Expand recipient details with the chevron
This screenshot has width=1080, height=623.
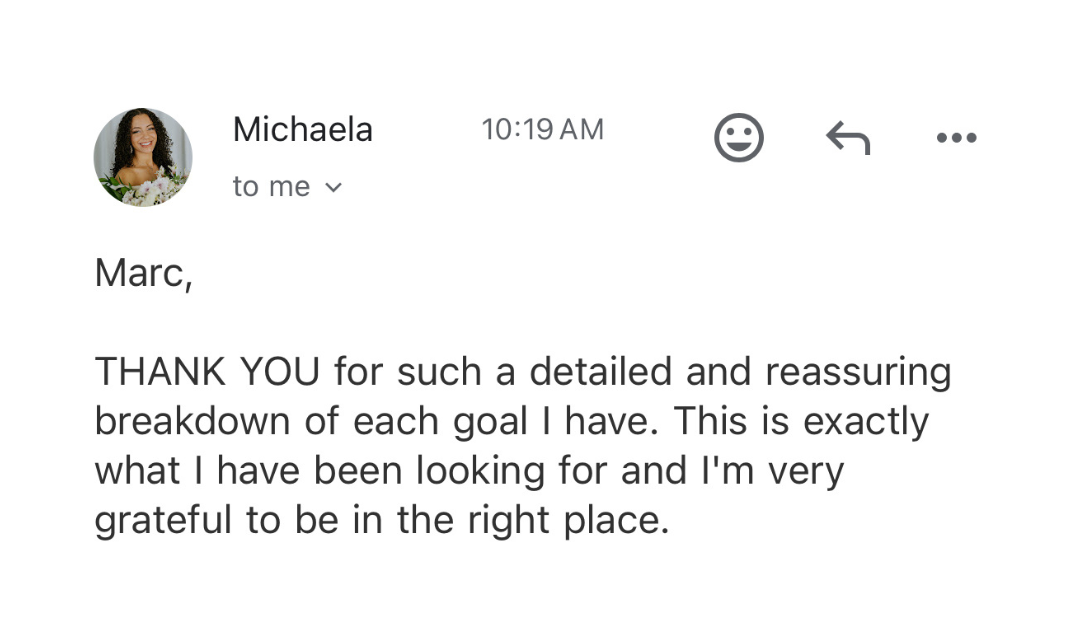[333, 187]
